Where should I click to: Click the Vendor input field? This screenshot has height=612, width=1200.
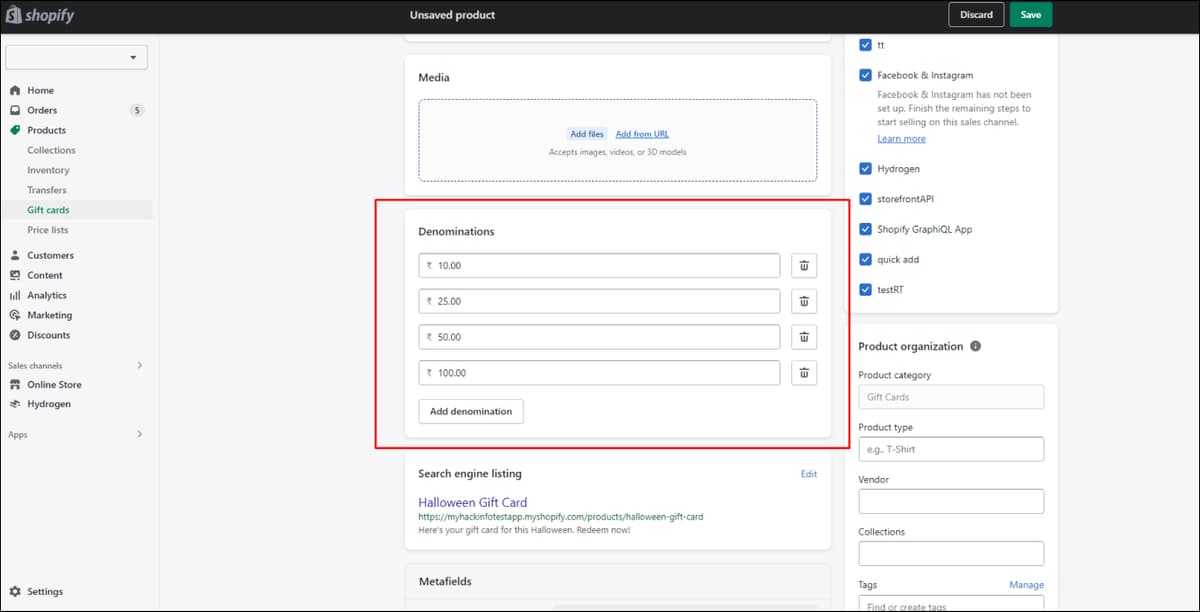click(951, 501)
